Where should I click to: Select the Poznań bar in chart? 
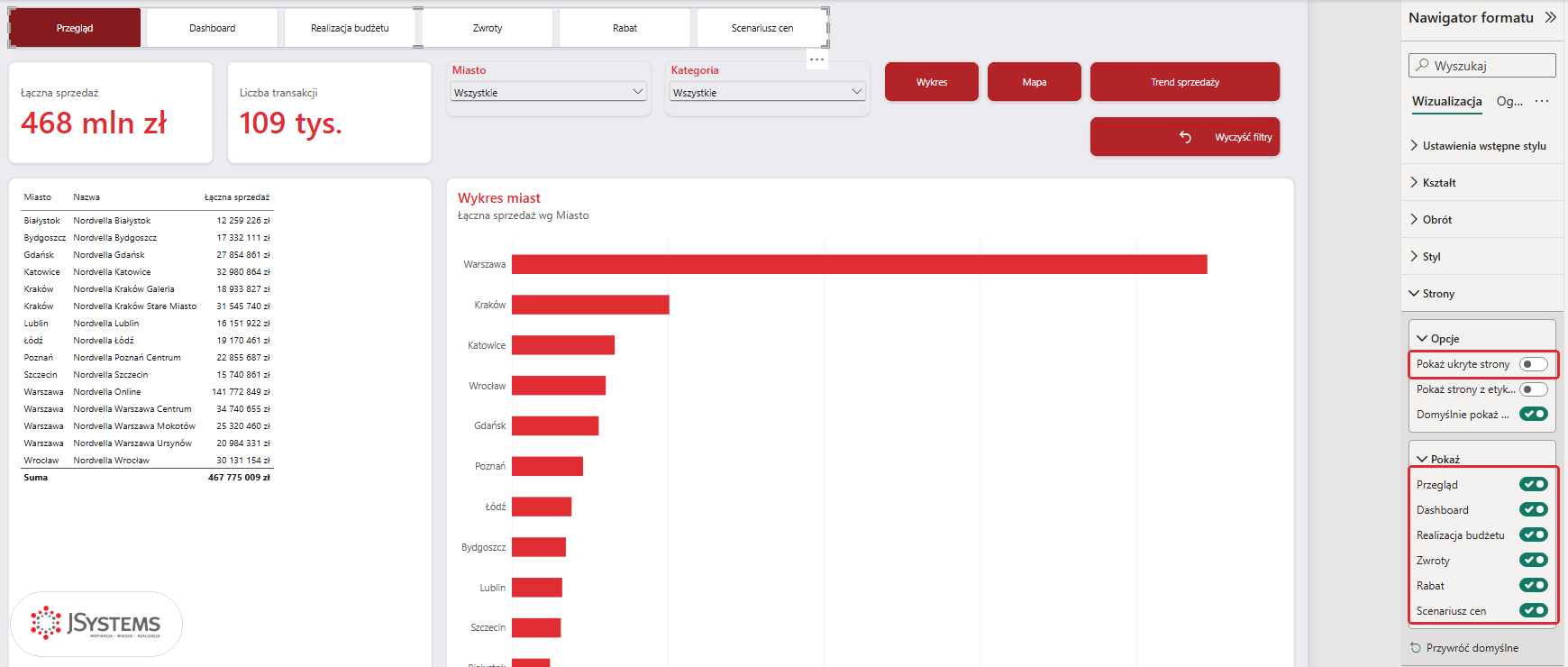(547, 466)
